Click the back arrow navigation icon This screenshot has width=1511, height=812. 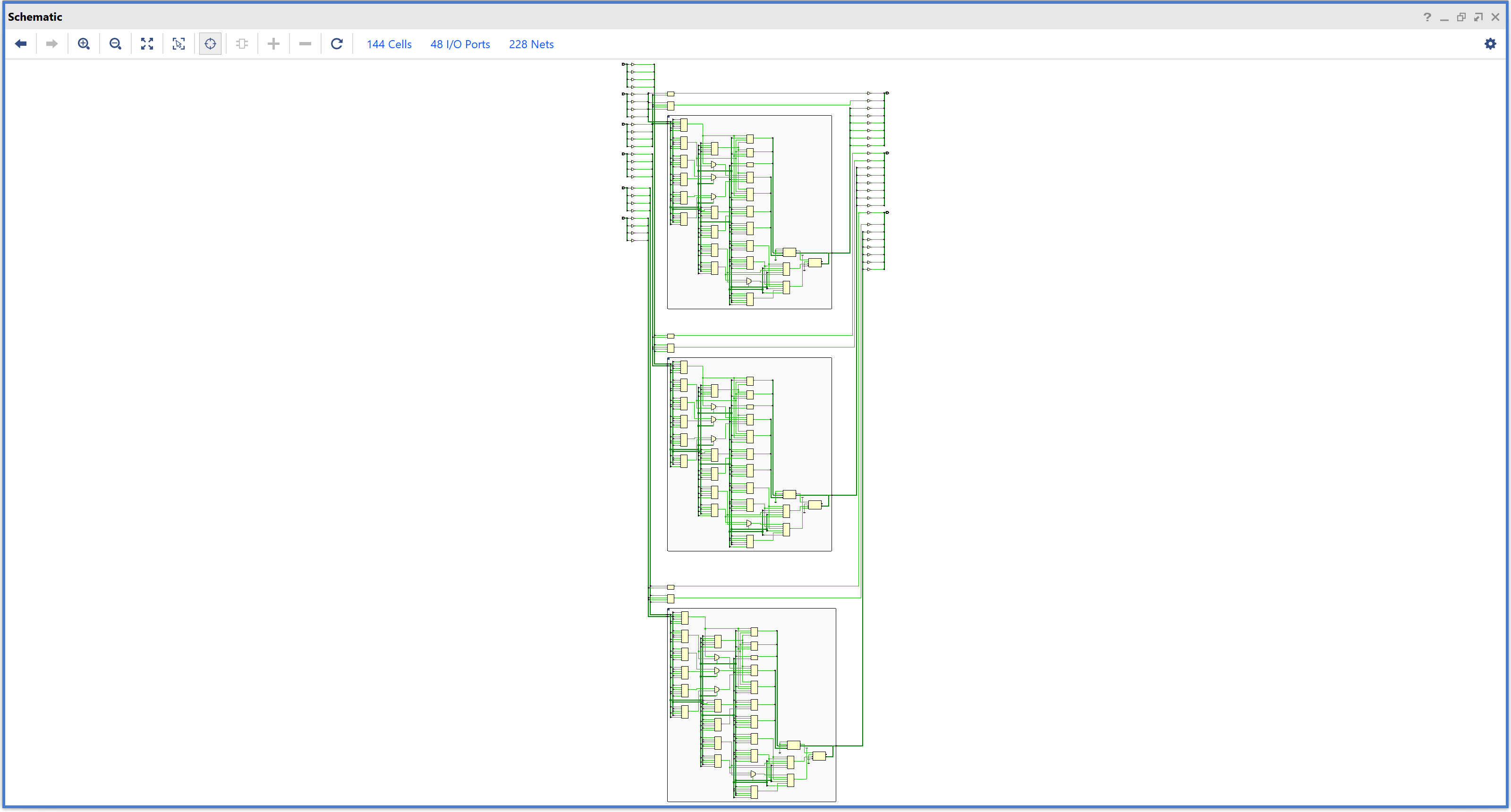21,44
